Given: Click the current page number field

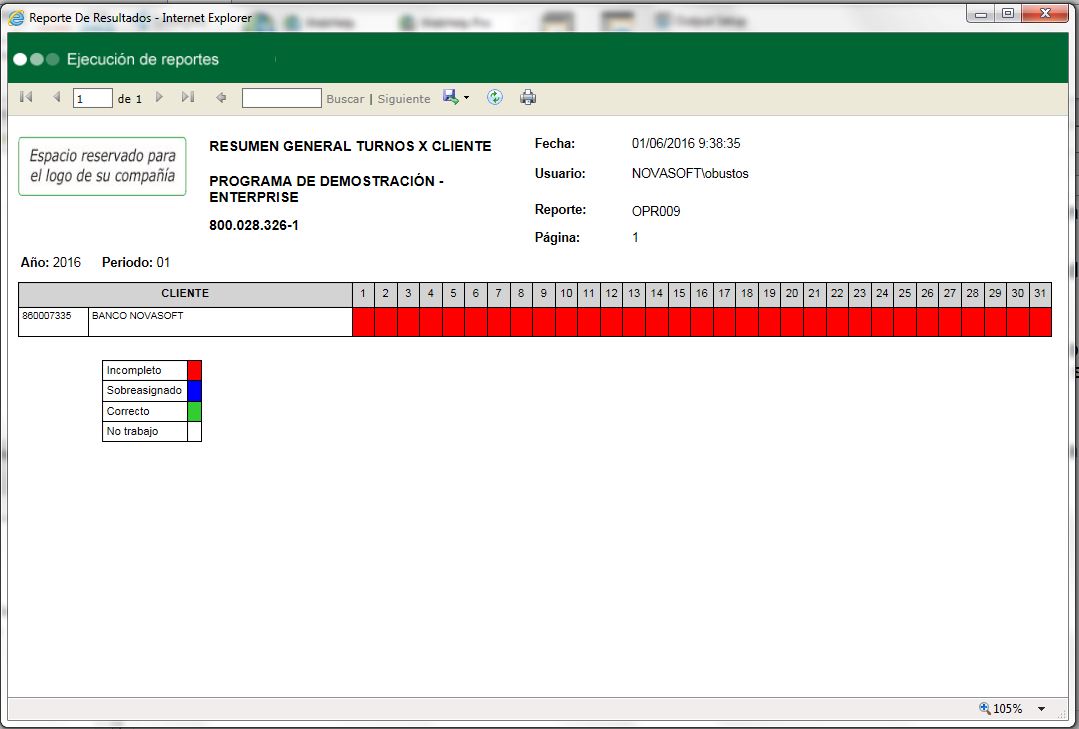Looking at the screenshot, I should click(x=93, y=98).
